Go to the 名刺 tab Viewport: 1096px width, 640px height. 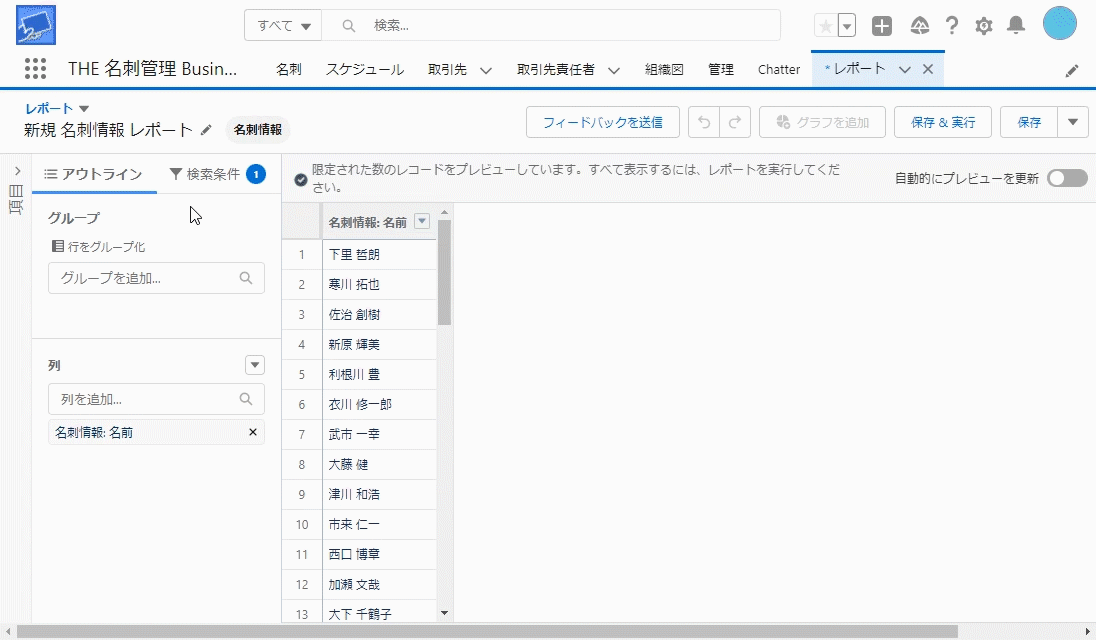coord(289,69)
